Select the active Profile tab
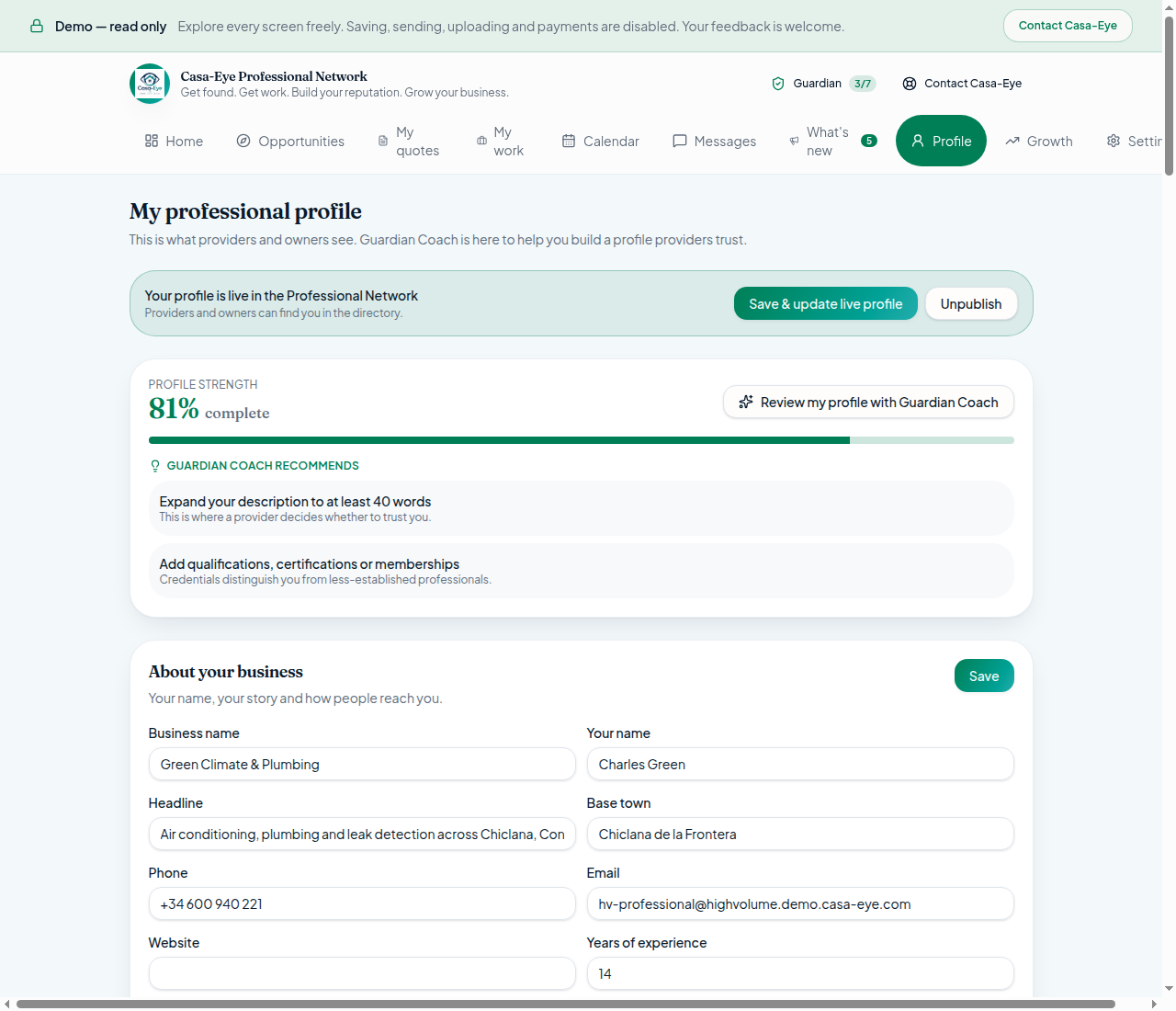Viewport: 1176px width, 1011px height. (x=941, y=141)
